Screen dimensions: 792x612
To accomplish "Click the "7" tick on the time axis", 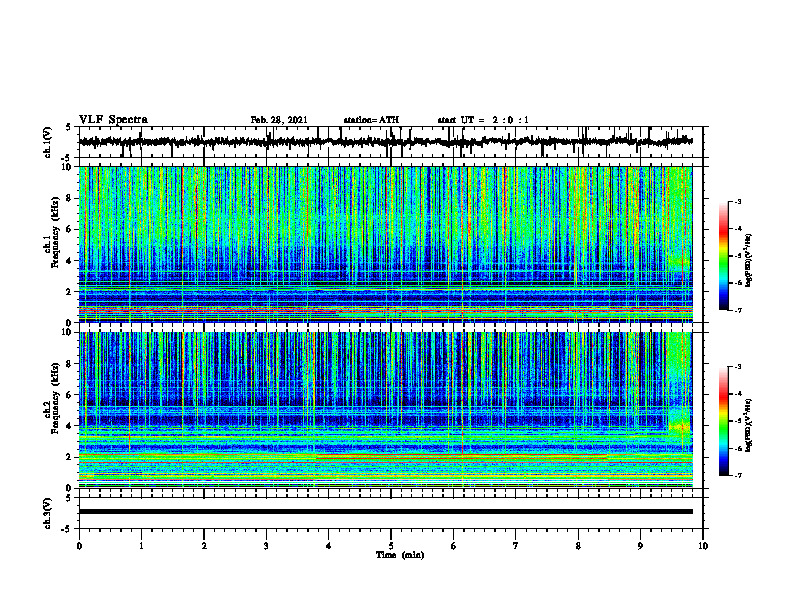I will pos(516,546).
